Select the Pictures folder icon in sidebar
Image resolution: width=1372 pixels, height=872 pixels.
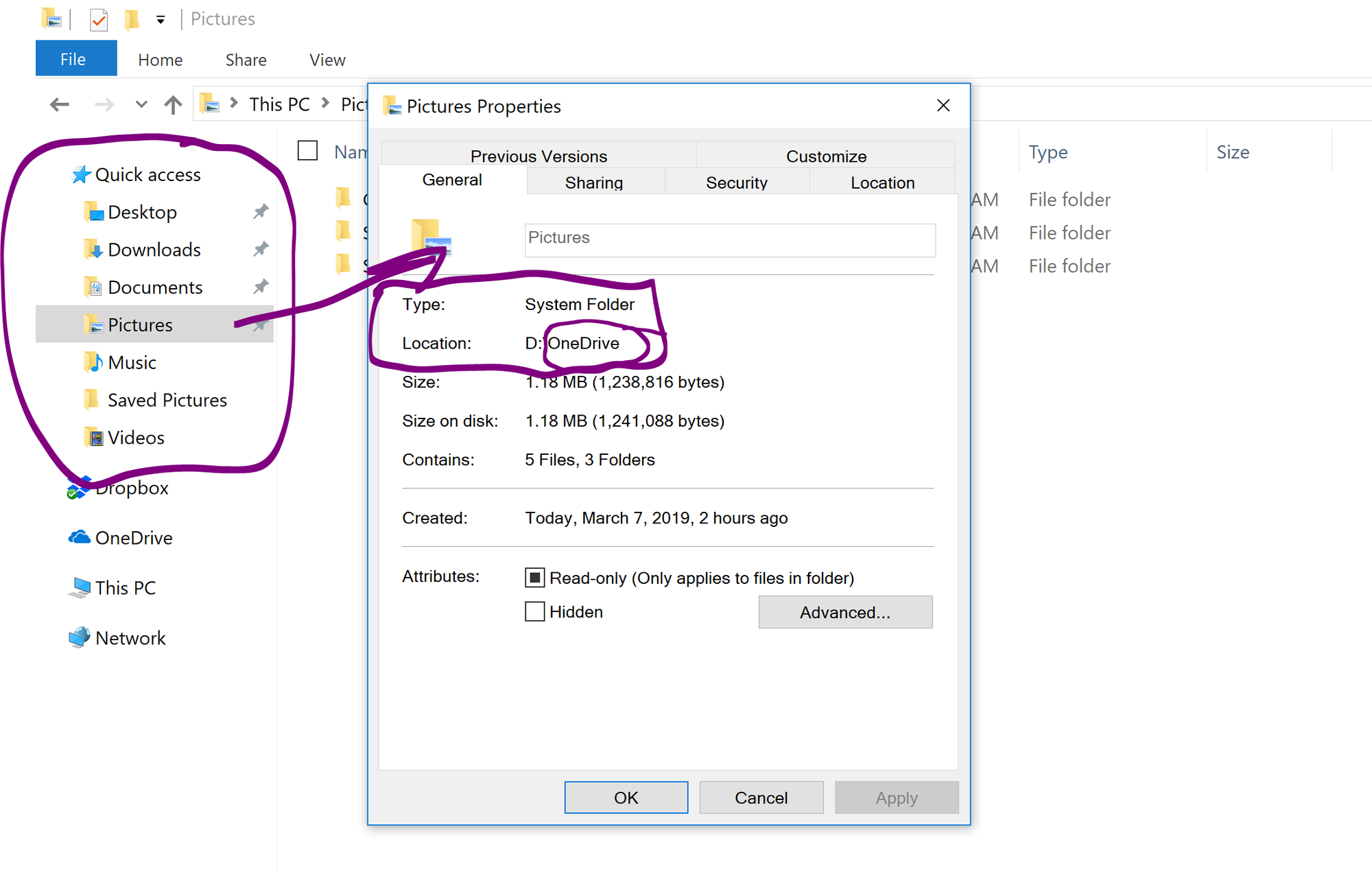pos(93,325)
